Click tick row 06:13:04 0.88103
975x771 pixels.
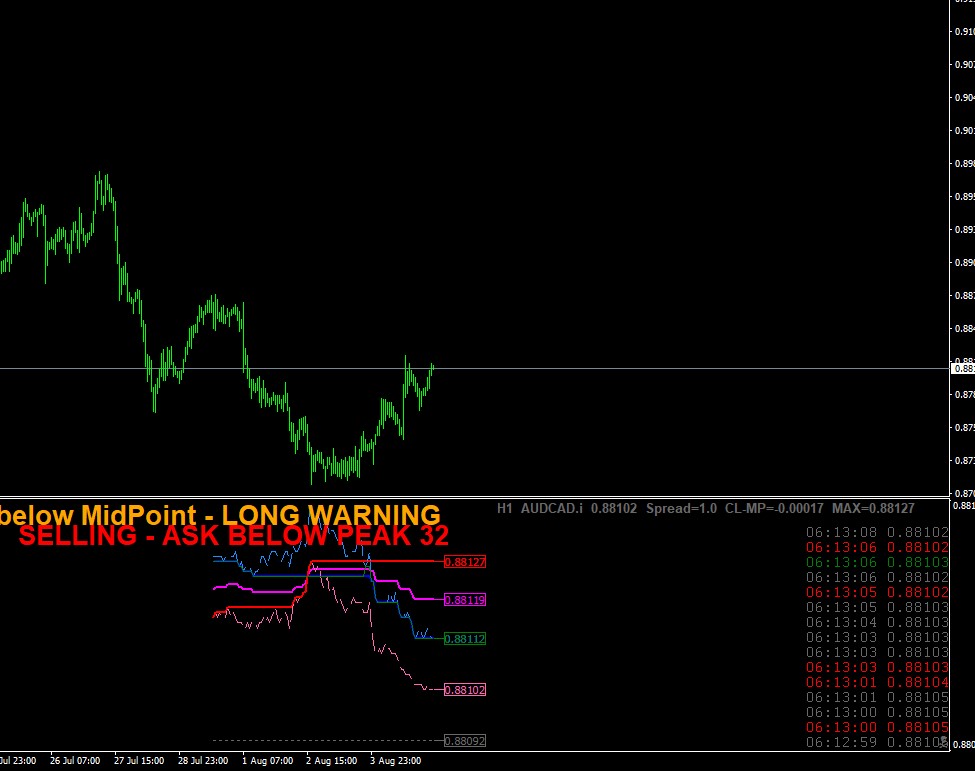click(877, 622)
